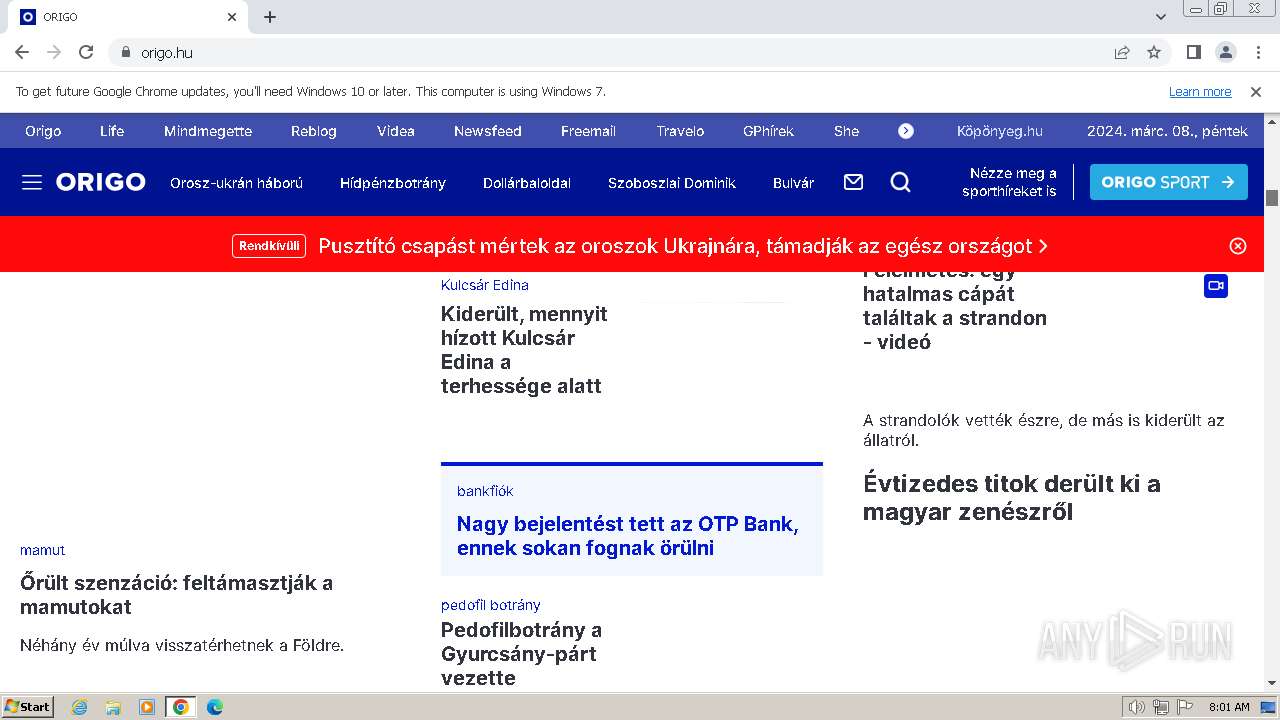Open the Freemail link

(588, 131)
